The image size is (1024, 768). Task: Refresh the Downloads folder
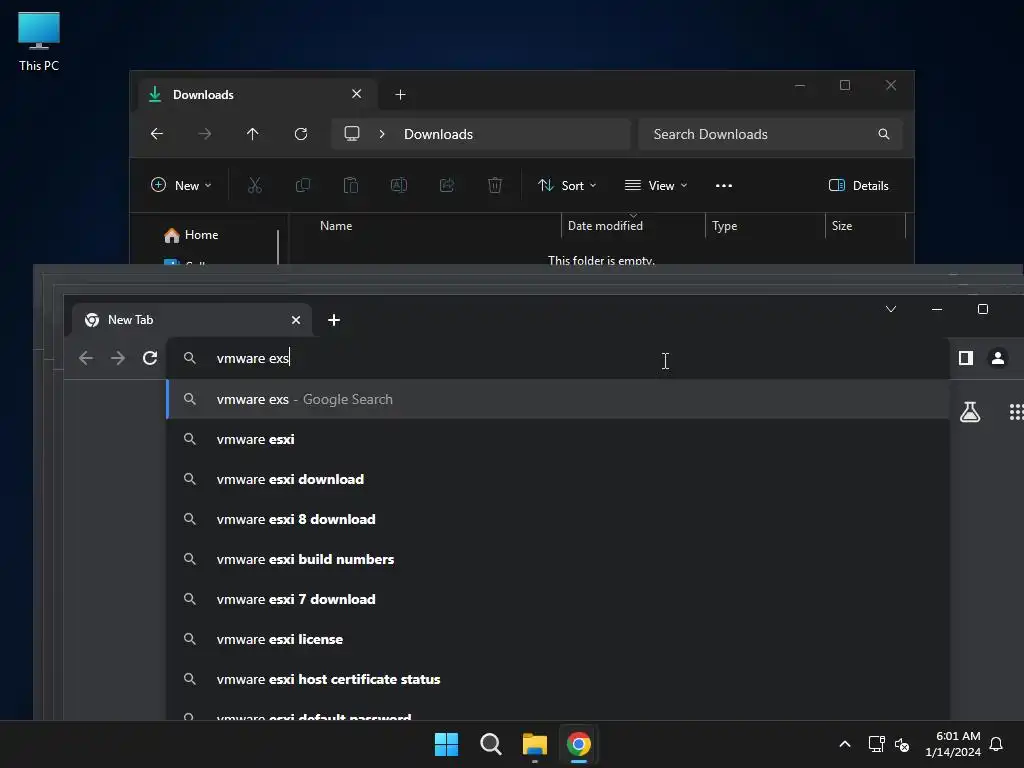pyautogui.click(x=300, y=134)
